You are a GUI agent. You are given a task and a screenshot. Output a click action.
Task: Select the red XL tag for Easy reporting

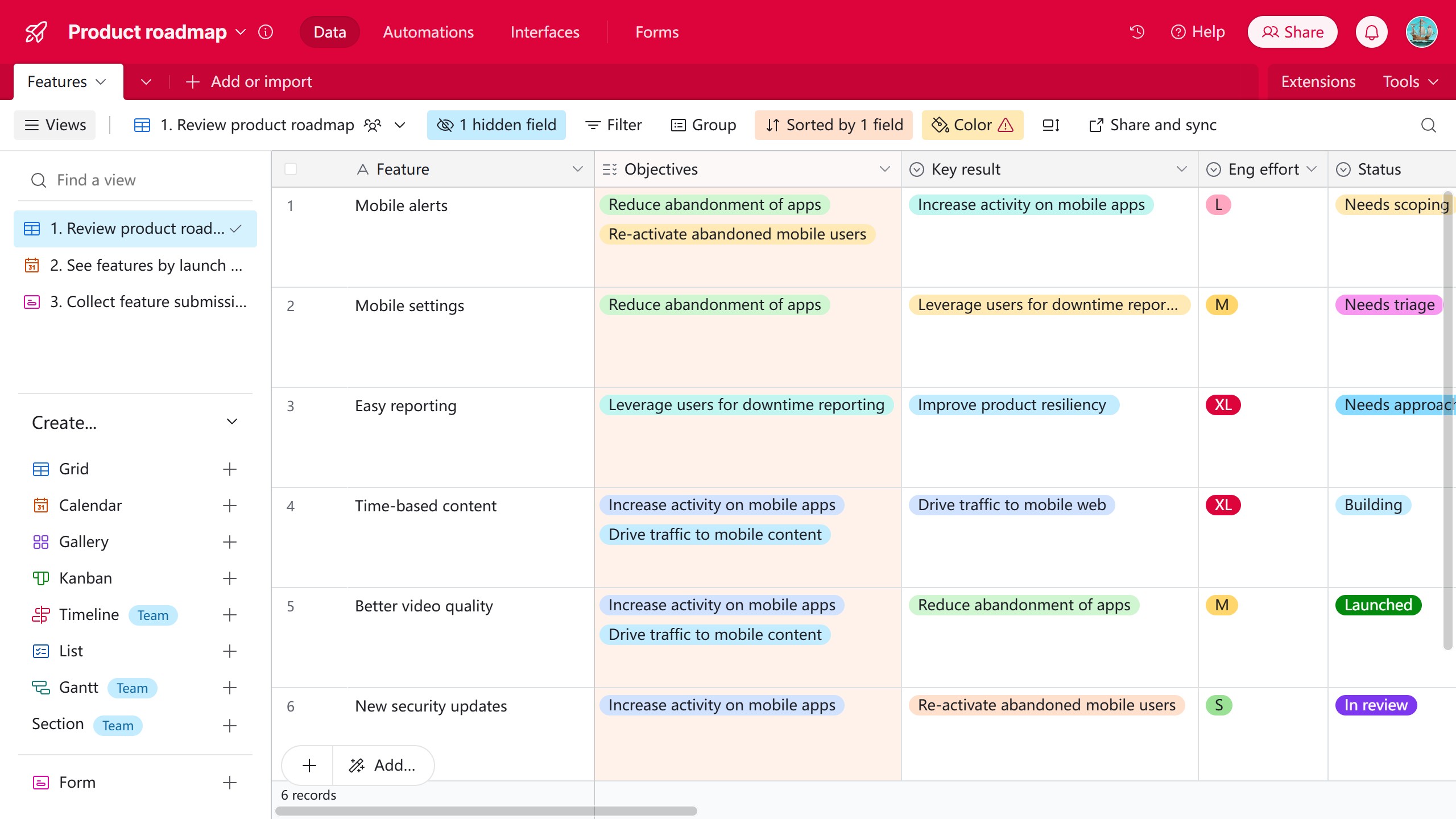(1223, 405)
